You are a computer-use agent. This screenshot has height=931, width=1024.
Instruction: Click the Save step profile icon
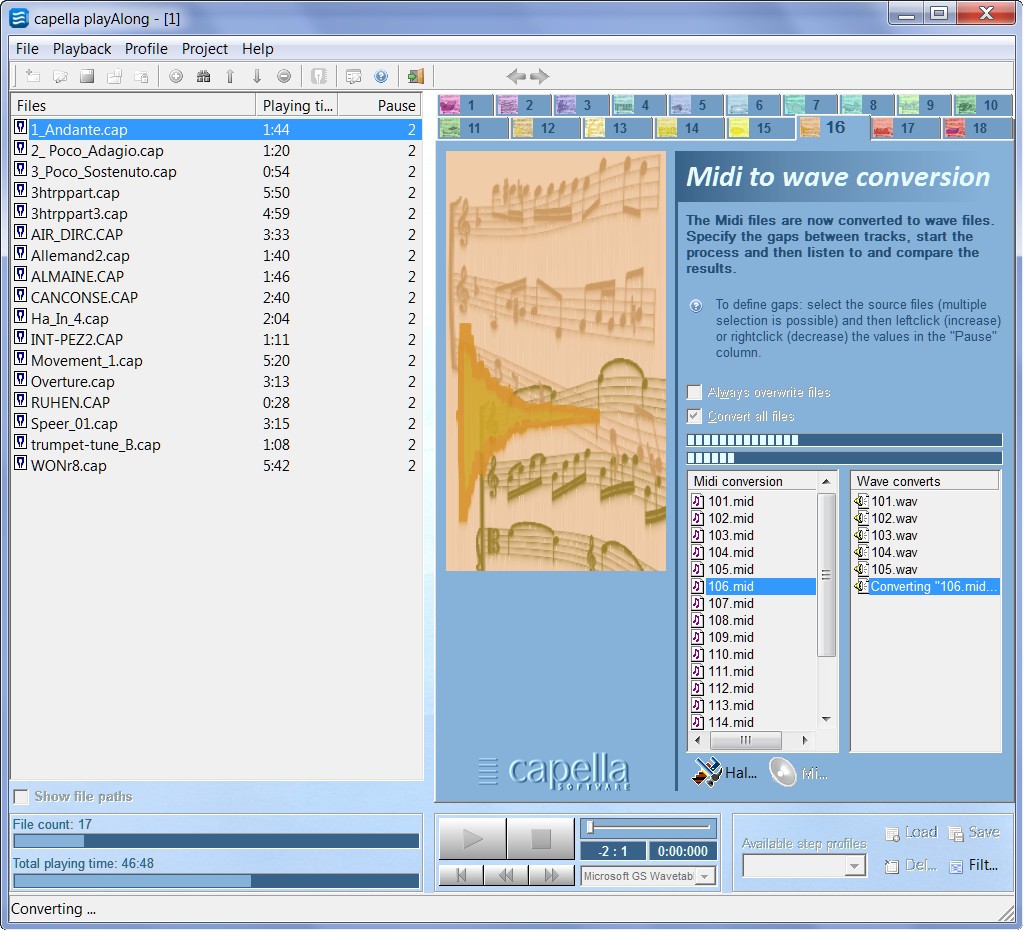tap(956, 833)
